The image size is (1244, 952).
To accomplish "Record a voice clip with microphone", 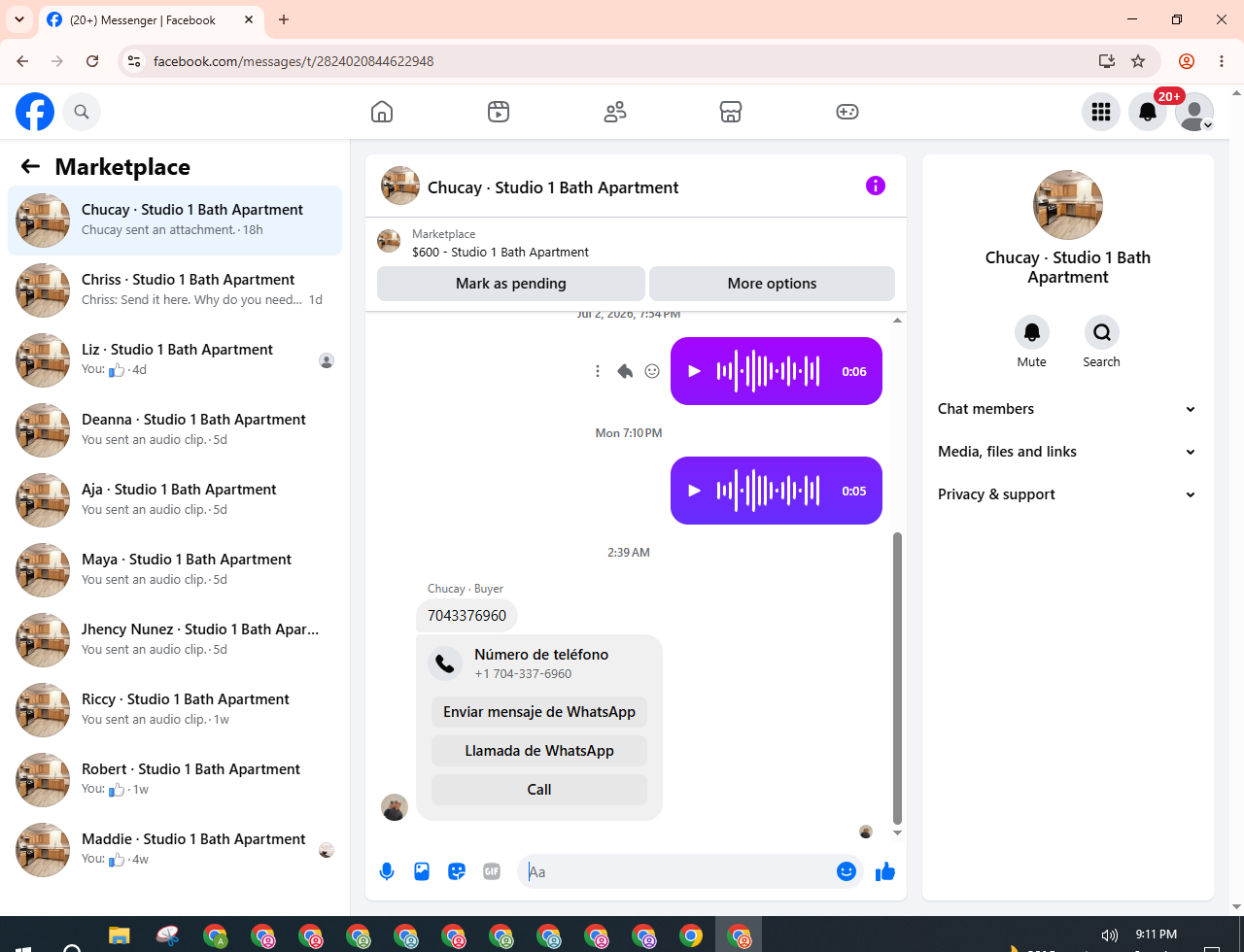I will click(x=387, y=871).
